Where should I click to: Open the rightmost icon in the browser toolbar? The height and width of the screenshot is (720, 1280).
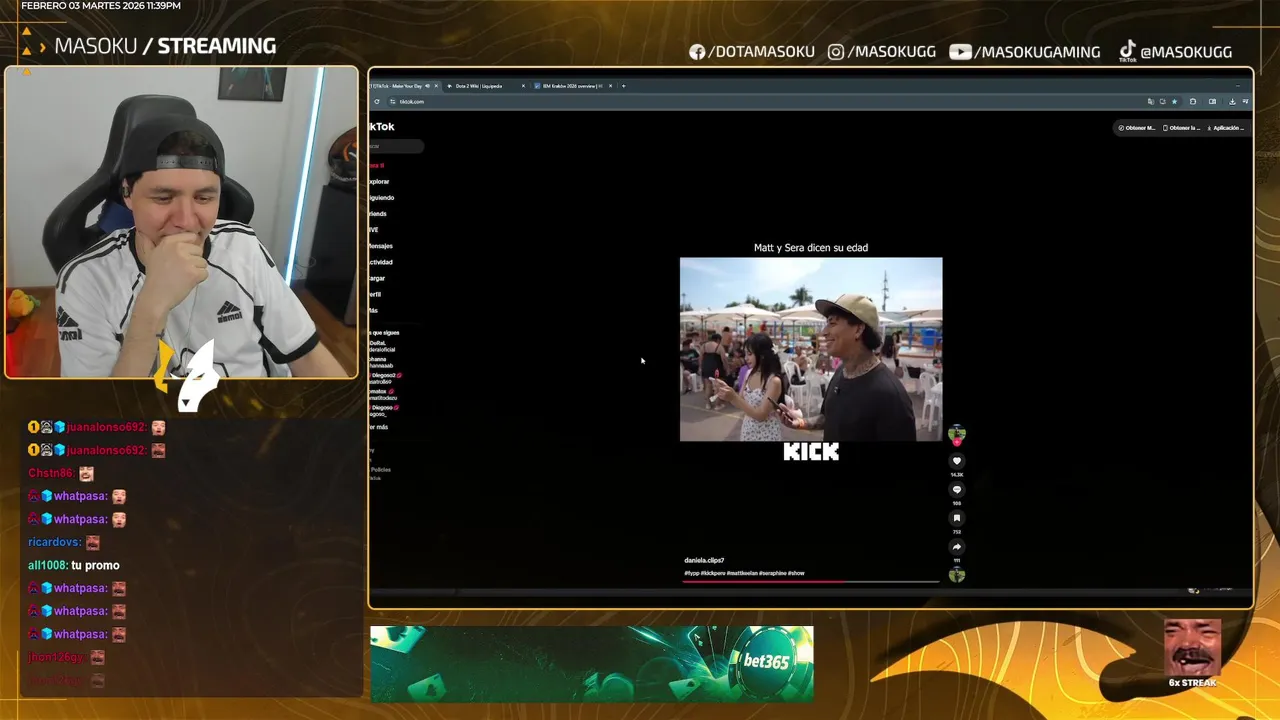pos(1245,101)
